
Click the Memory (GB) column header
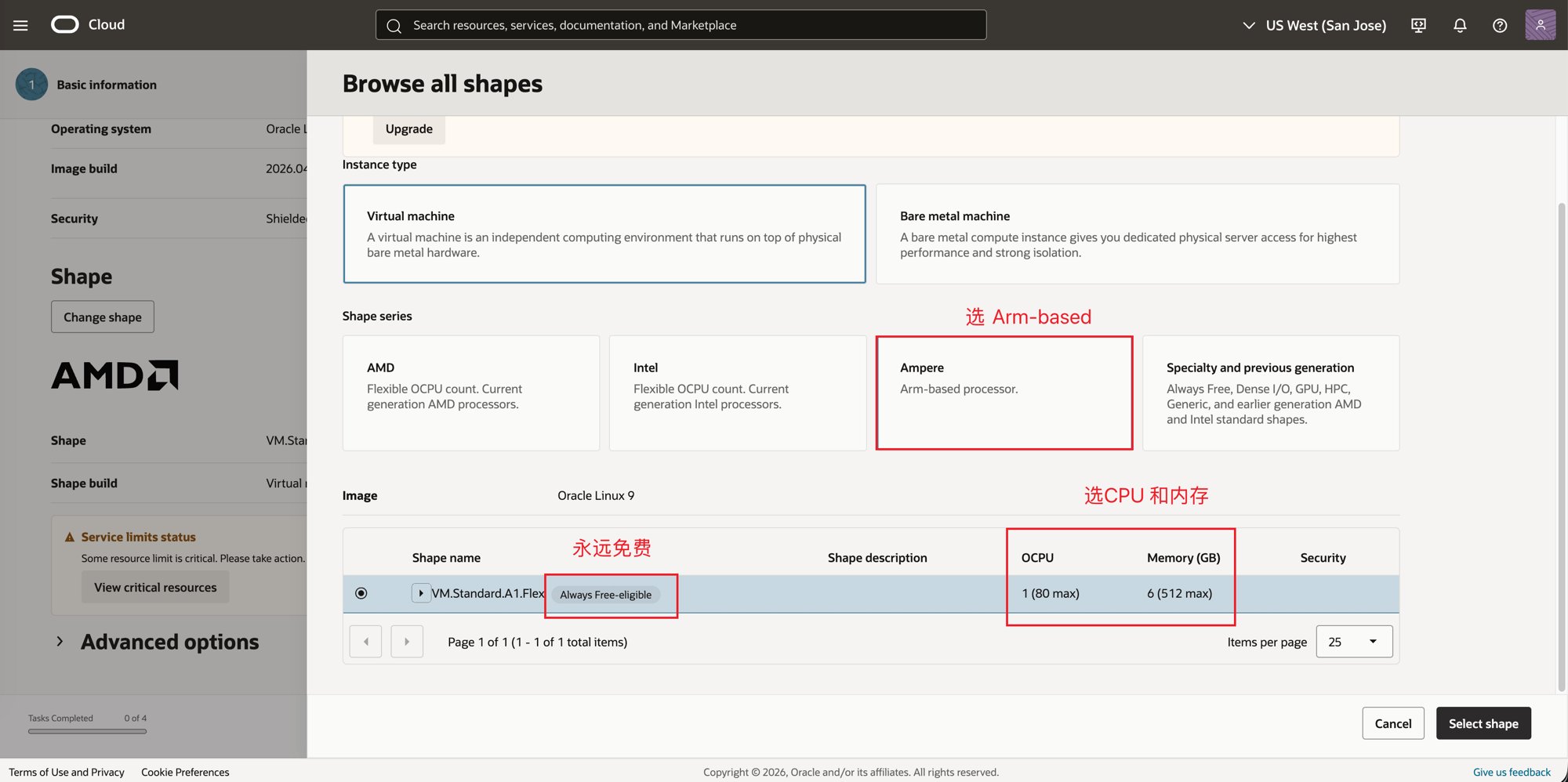[x=1184, y=558]
